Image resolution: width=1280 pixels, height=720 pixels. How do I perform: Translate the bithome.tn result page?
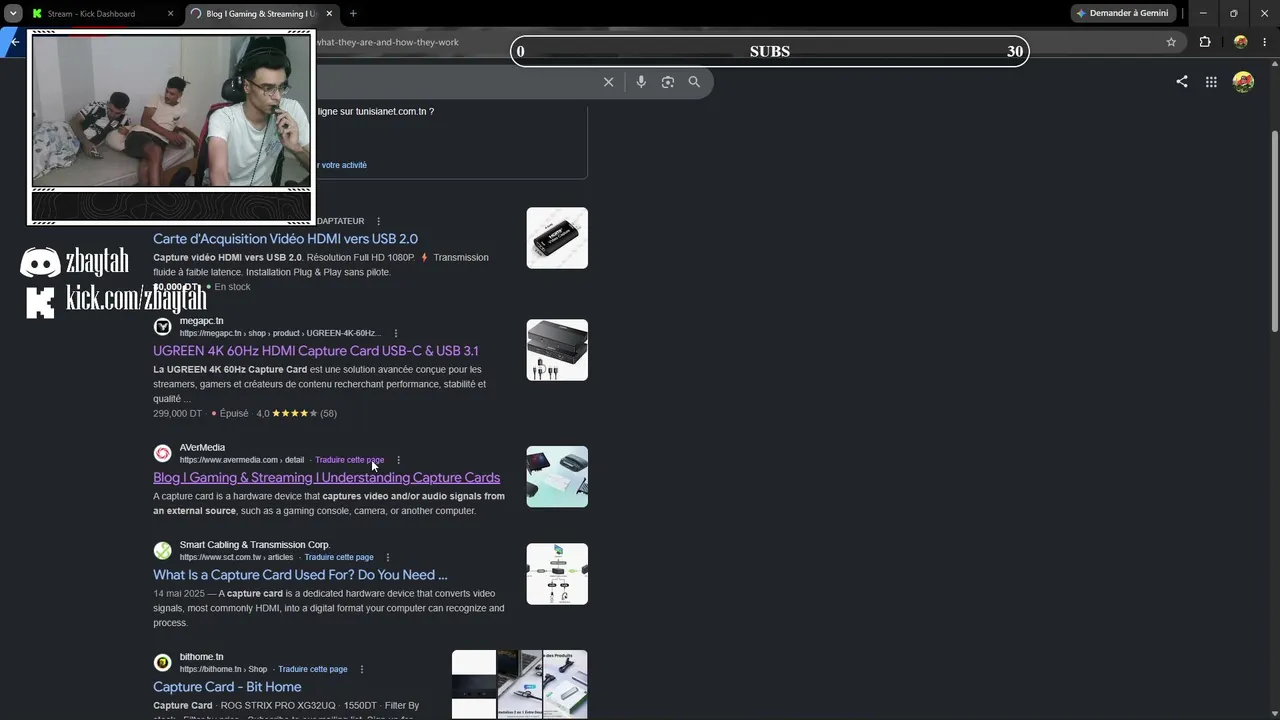pos(313,669)
